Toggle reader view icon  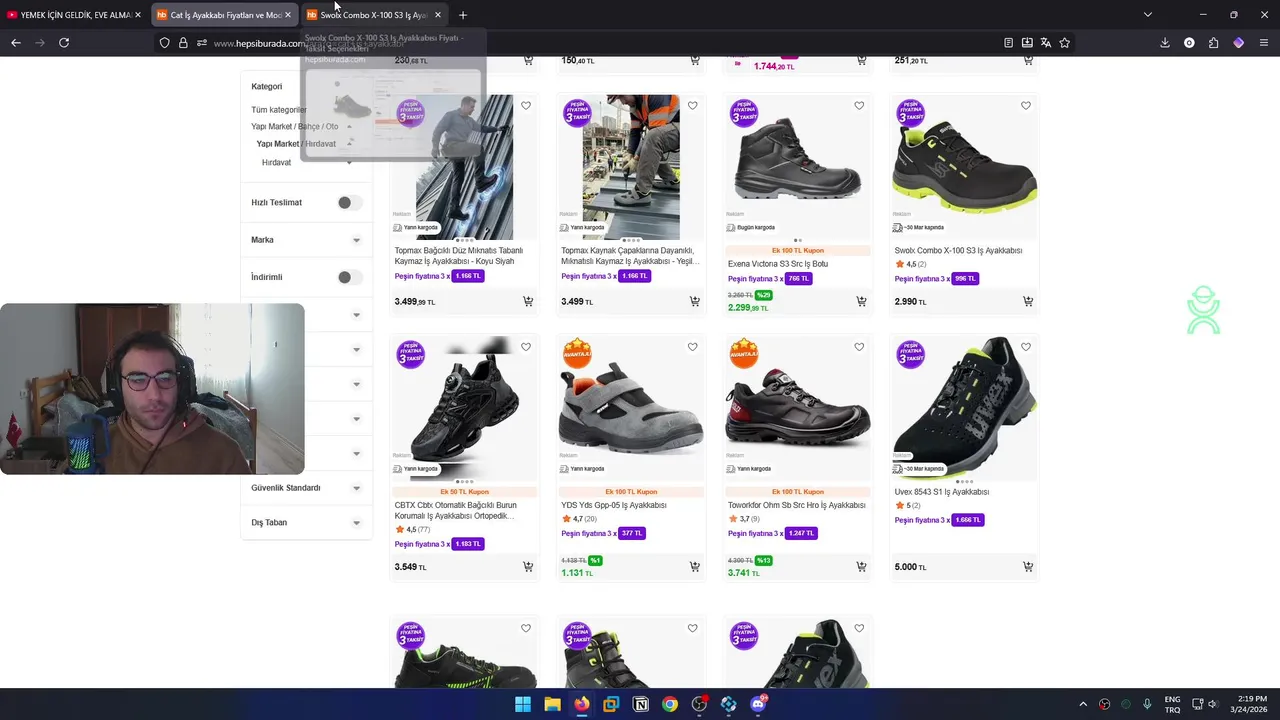click(x=1008, y=43)
